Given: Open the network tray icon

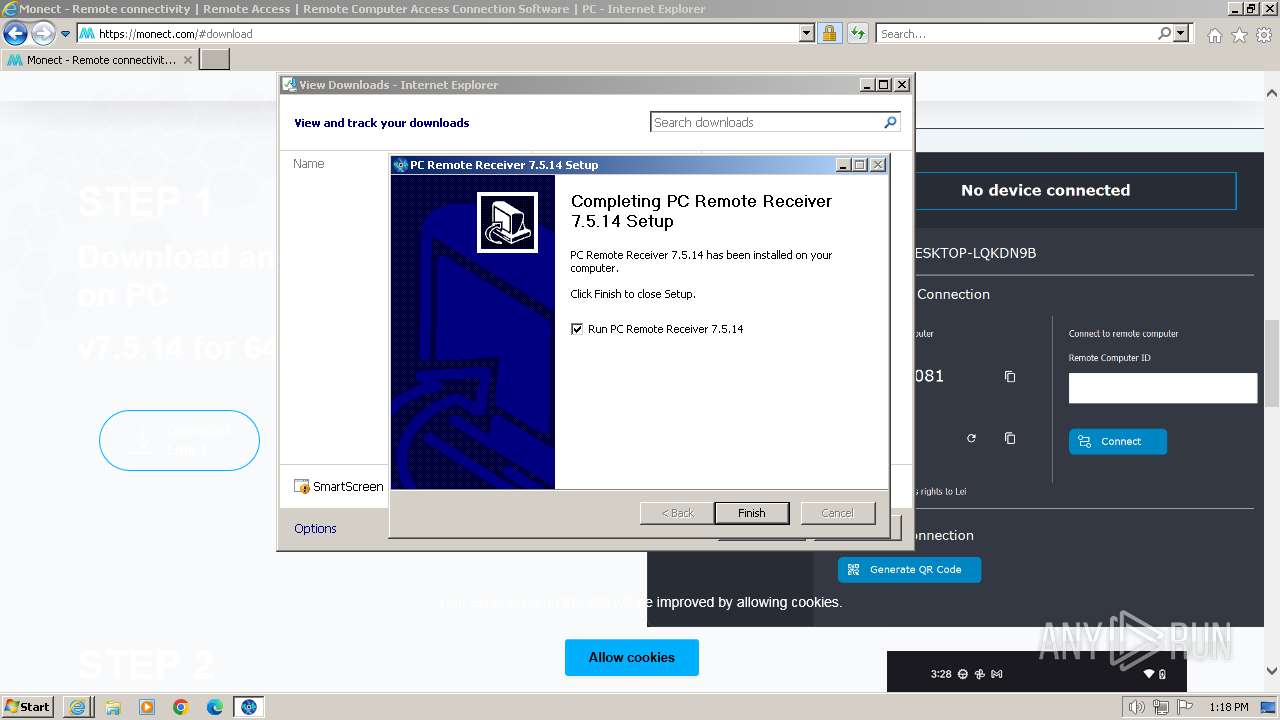Looking at the screenshot, I should [1160, 707].
